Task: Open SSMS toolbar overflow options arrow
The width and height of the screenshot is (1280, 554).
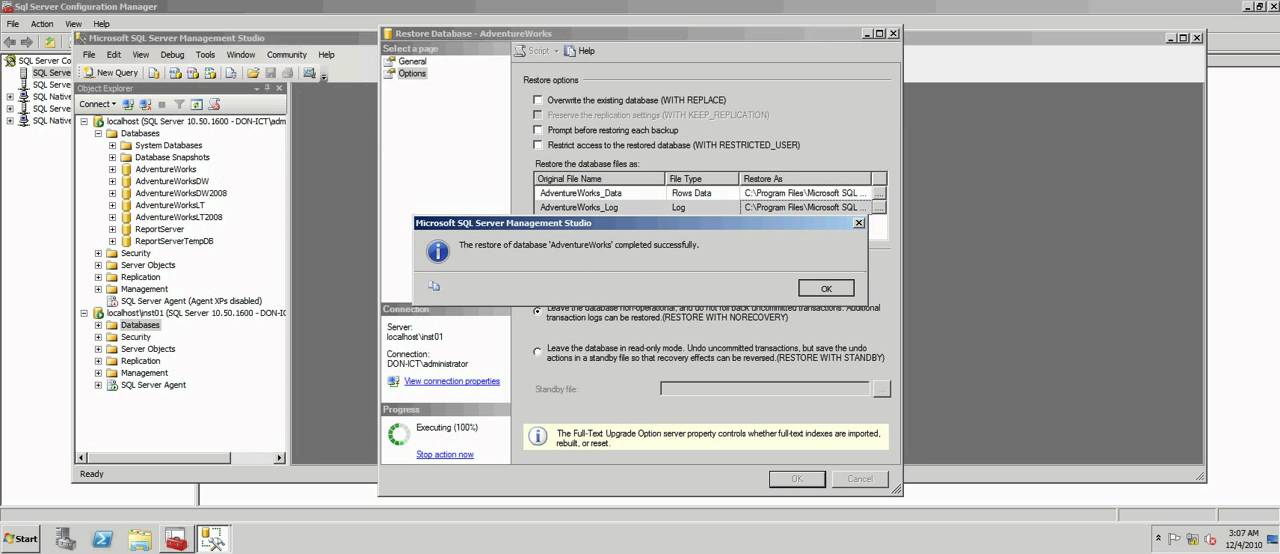Action: tap(324, 76)
